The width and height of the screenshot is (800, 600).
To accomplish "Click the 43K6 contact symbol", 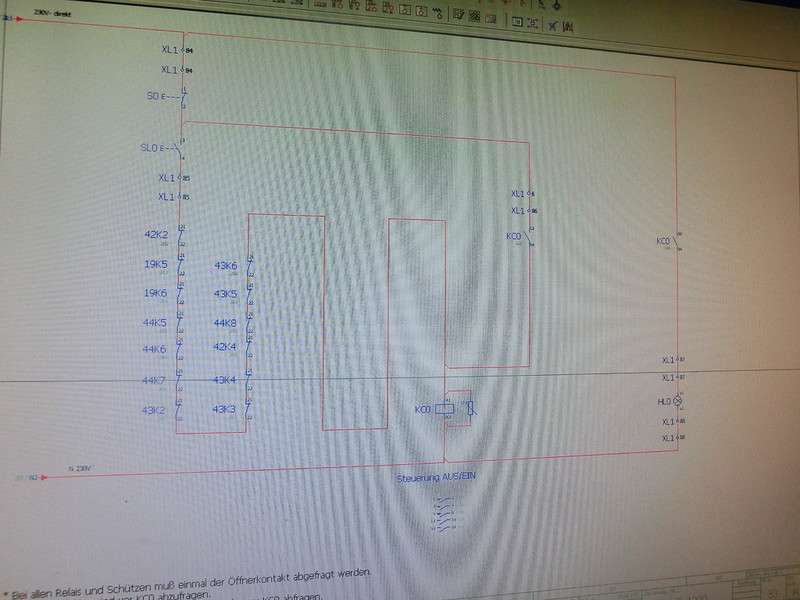I will [x=250, y=266].
